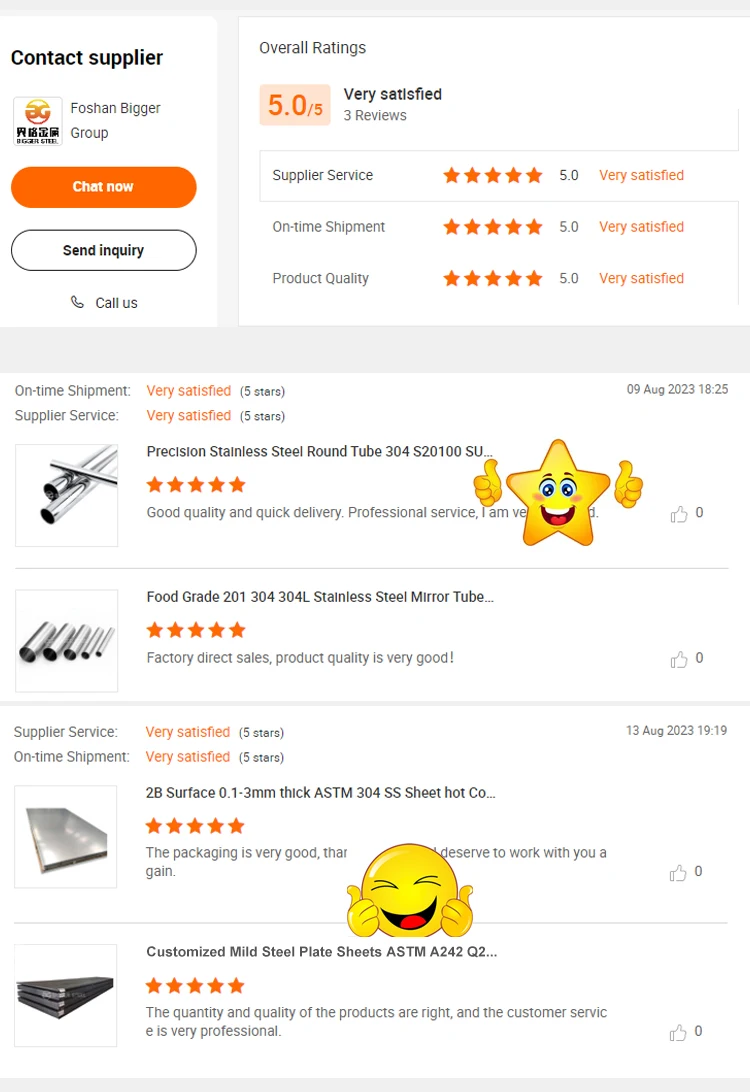The height and width of the screenshot is (1092, 750).
Task: Click the Foshan Bigger Group logo
Action: 38,121
